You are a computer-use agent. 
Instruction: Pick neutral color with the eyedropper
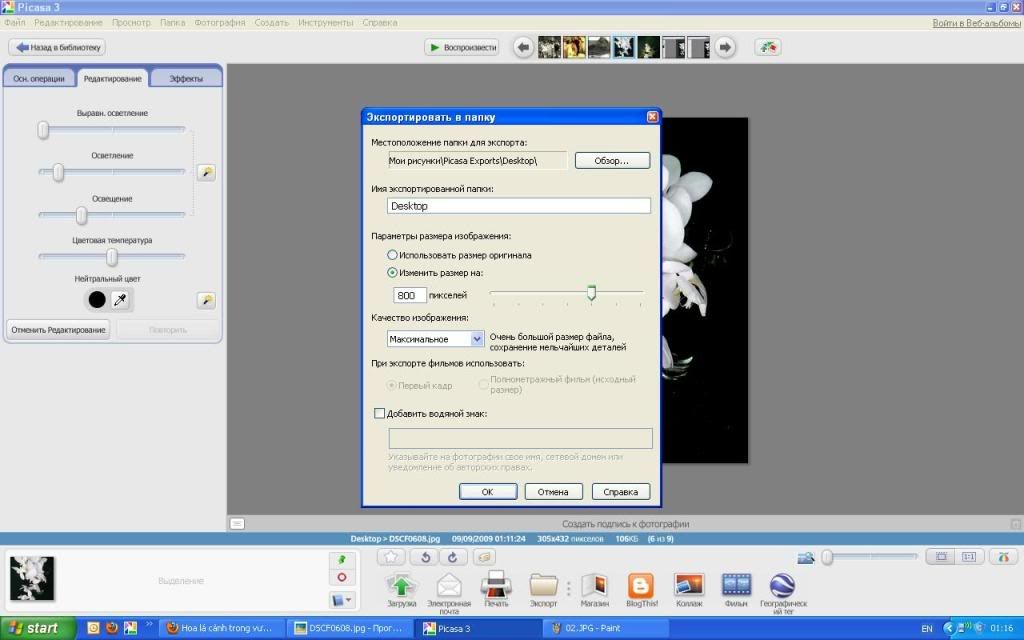[x=119, y=300]
